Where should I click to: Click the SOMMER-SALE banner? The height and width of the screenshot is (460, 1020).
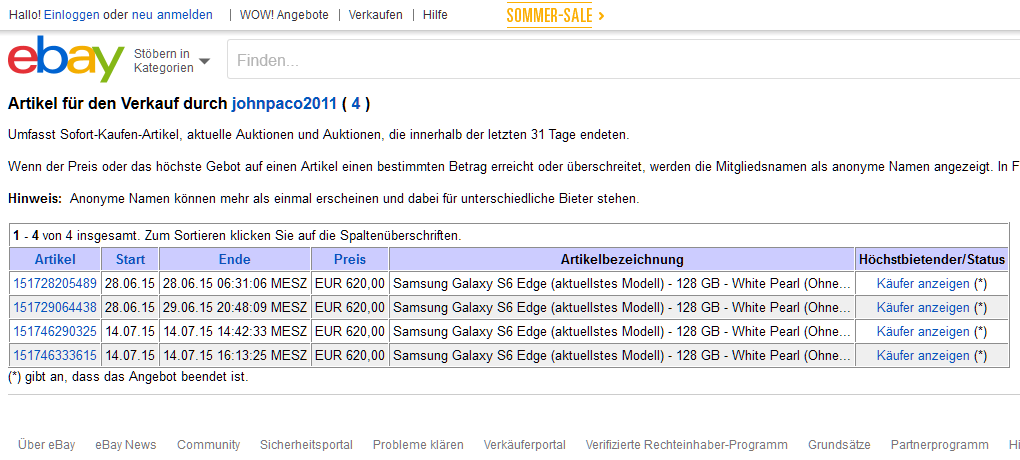pos(556,16)
